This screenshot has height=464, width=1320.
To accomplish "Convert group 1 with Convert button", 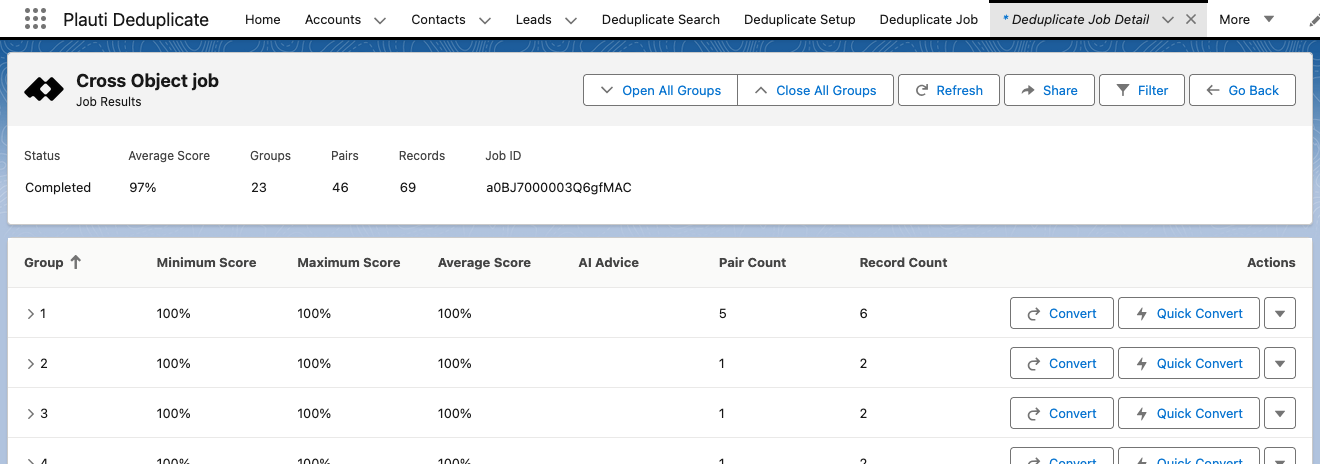I will pos(1062,313).
